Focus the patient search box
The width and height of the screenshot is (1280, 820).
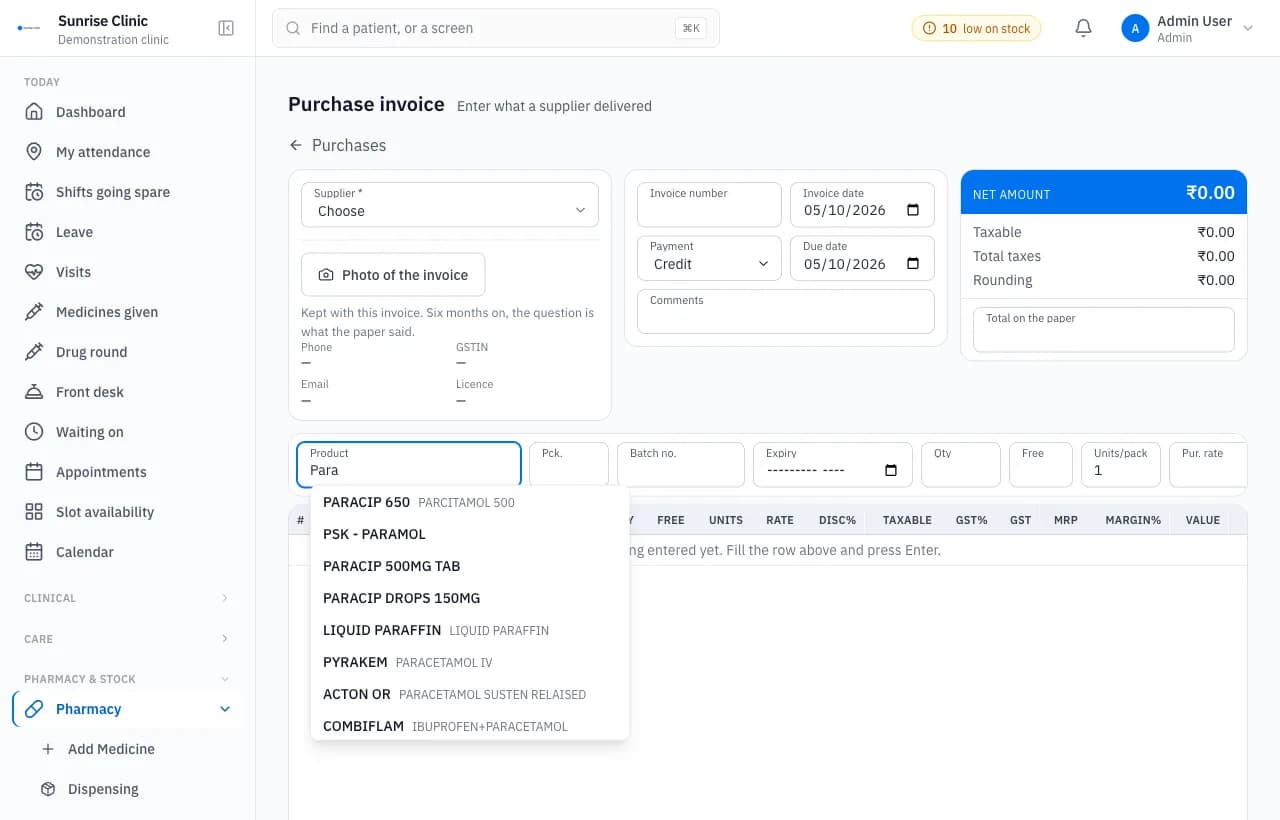tap(496, 28)
